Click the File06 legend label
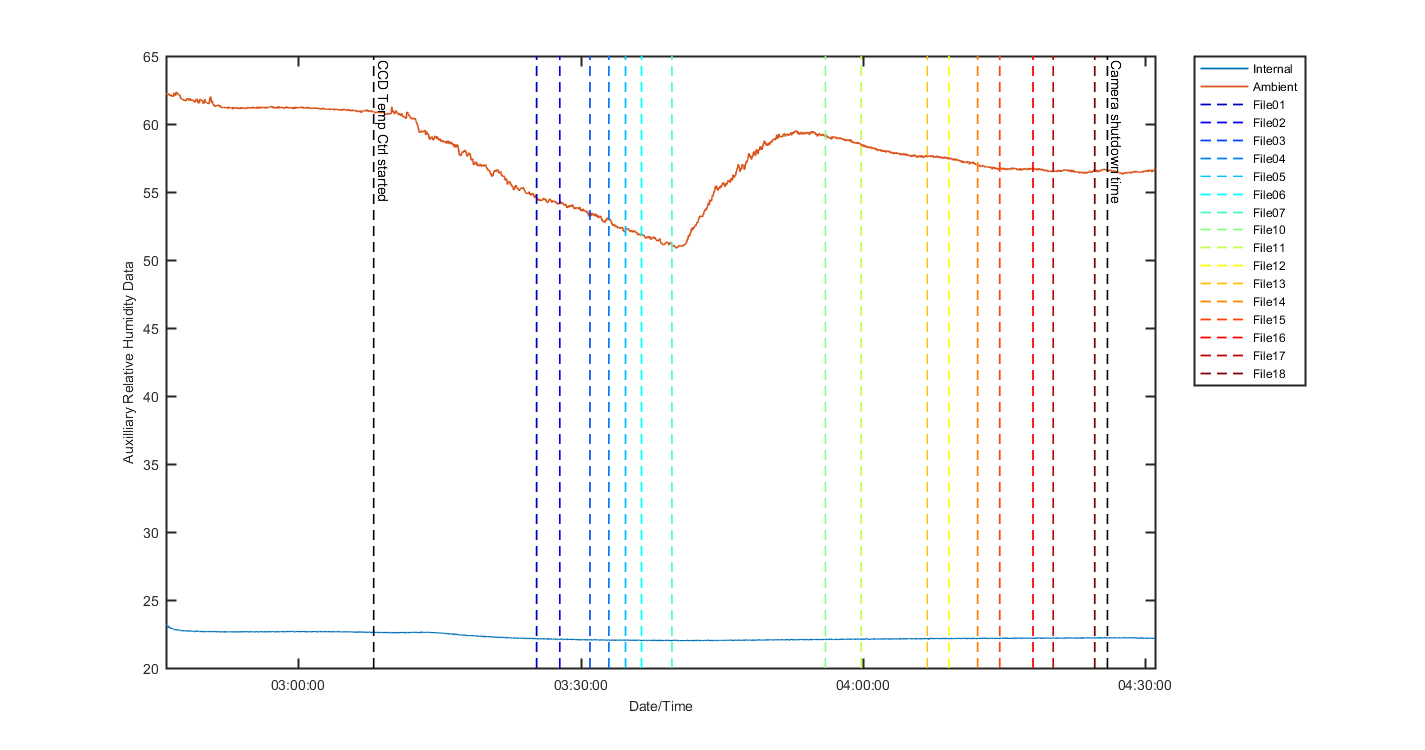 coord(1269,195)
